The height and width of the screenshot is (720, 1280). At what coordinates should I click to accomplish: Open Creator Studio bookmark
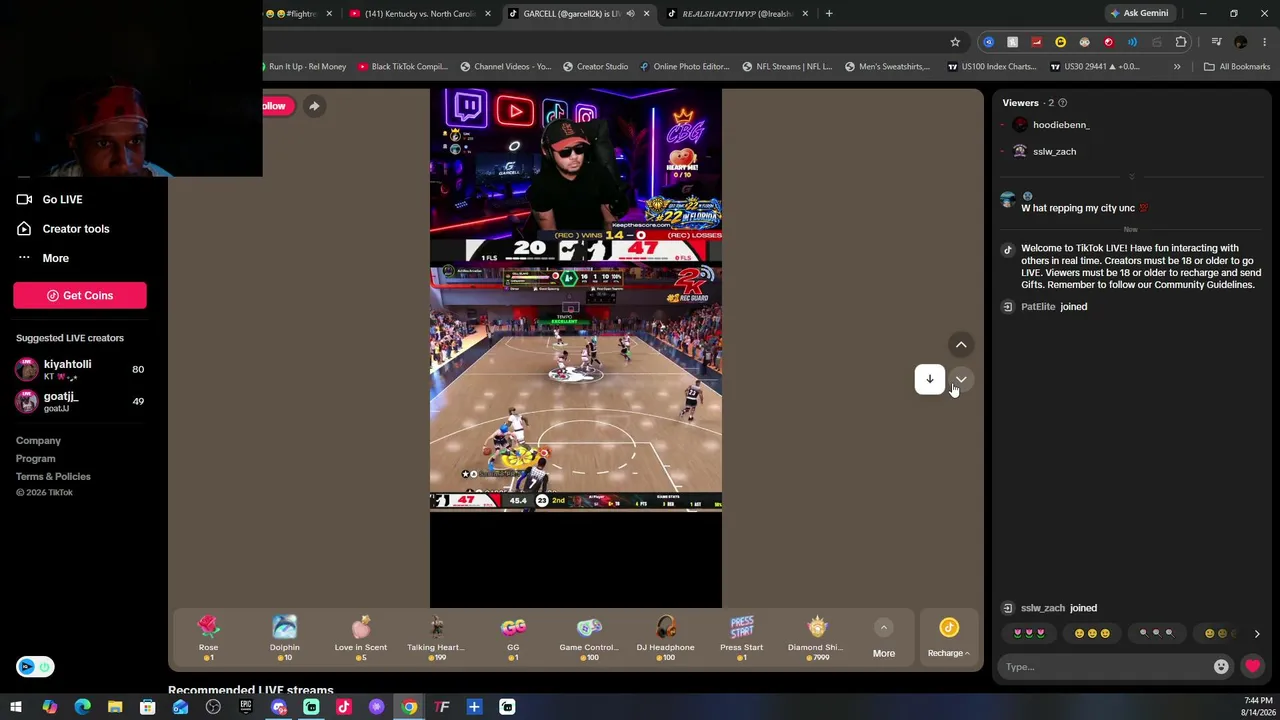[595, 67]
